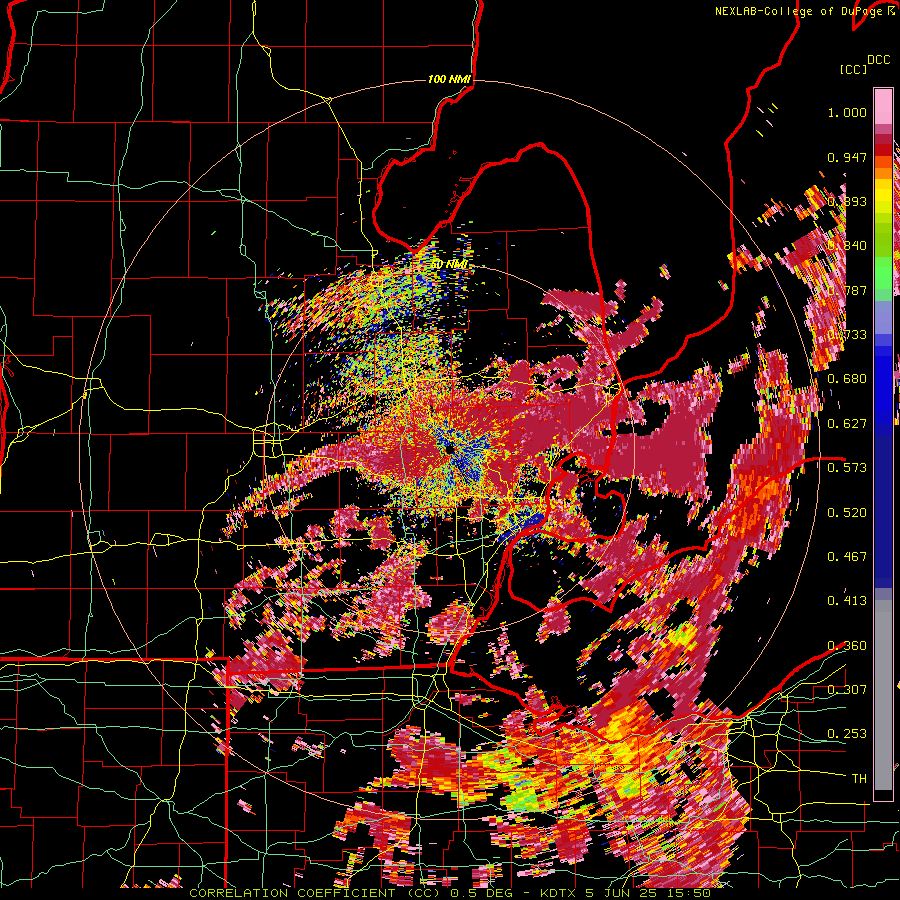Pick the gray bottom color bar segment
Image resolution: width=900 pixels, height=900 pixels.
click(x=883, y=695)
